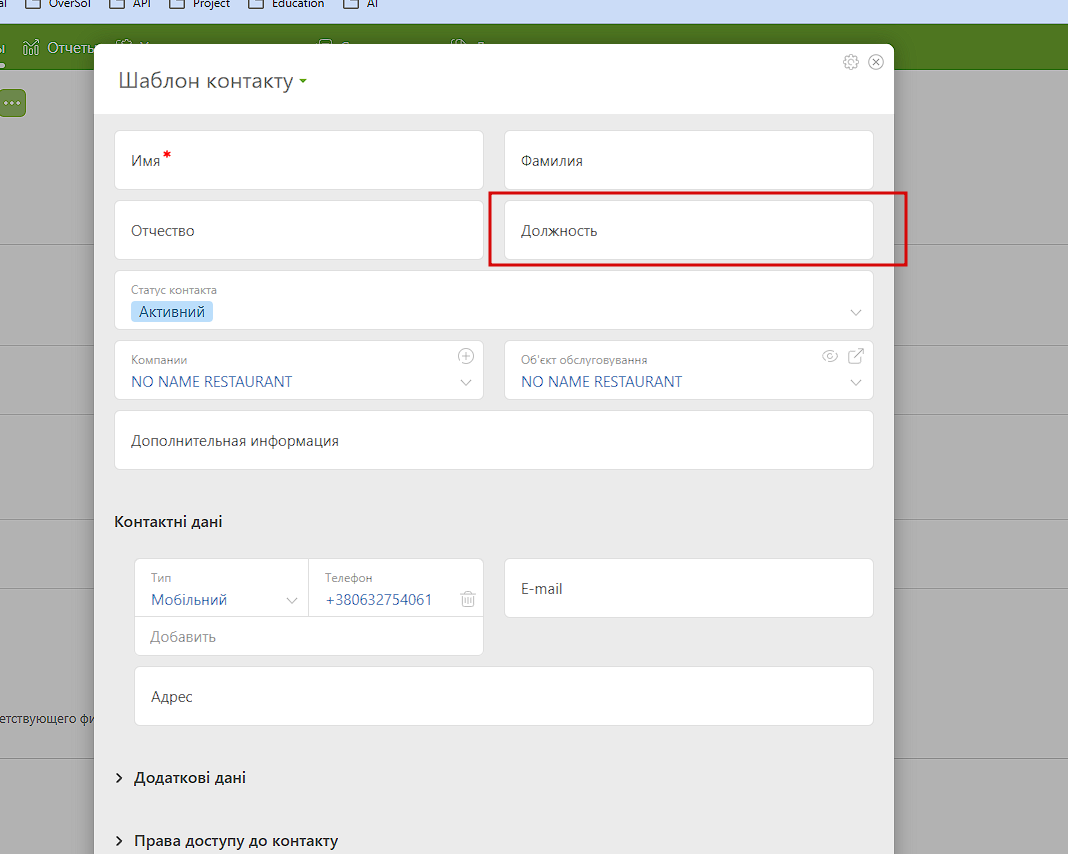Screen dimensions: 1068x854
Task: Click the Фамилия input field
Action: [x=689, y=160]
